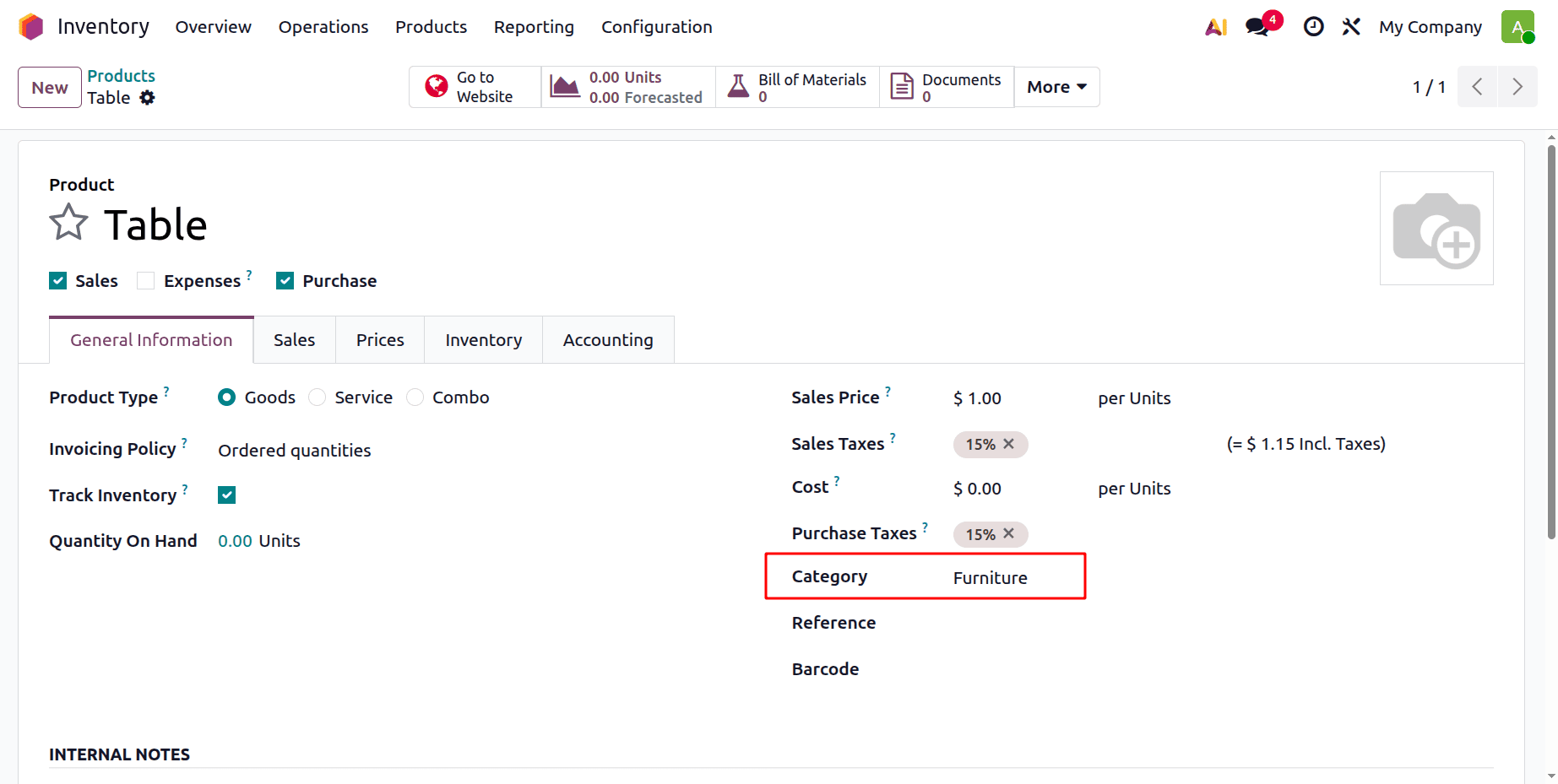Show Invoicing Policy help question mark

click(184, 442)
